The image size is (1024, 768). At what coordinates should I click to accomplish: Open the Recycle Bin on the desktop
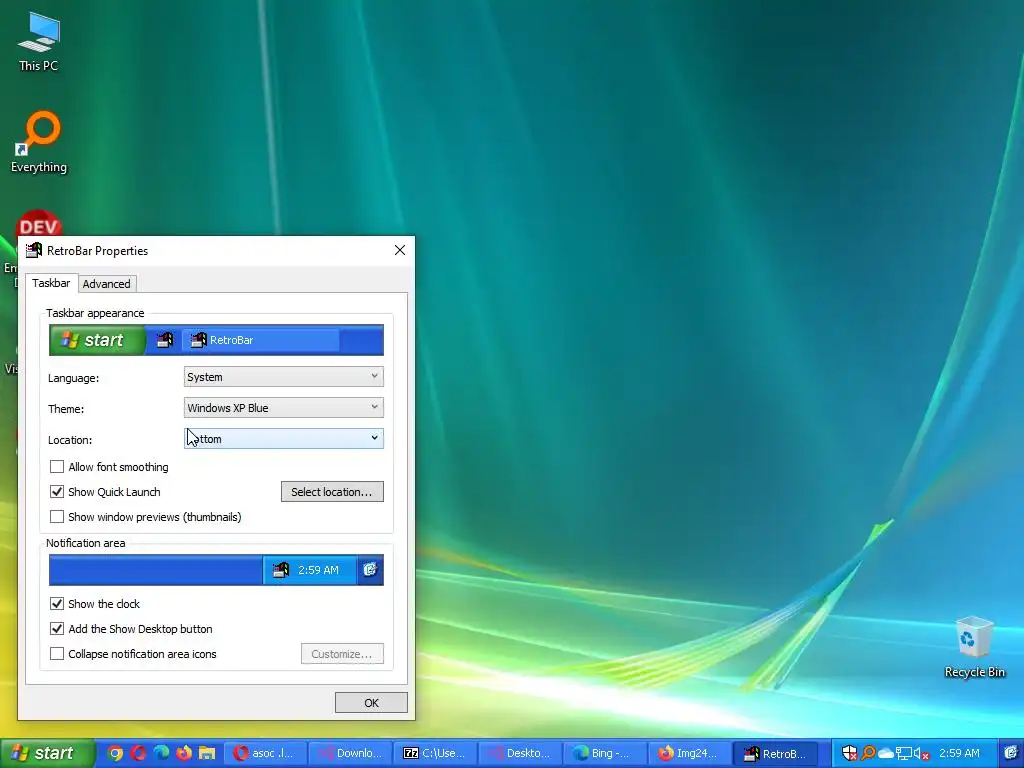click(x=974, y=647)
